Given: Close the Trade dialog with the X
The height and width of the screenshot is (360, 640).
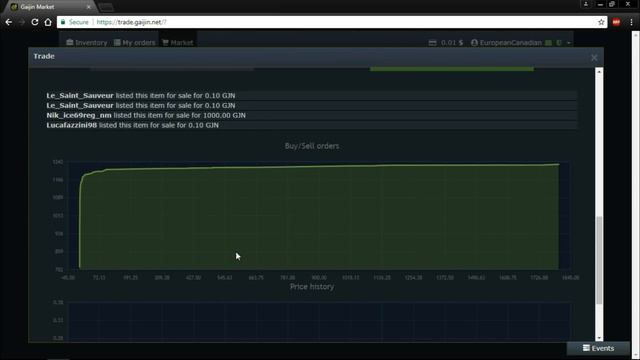Looking at the screenshot, I should [x=594, y=58].
